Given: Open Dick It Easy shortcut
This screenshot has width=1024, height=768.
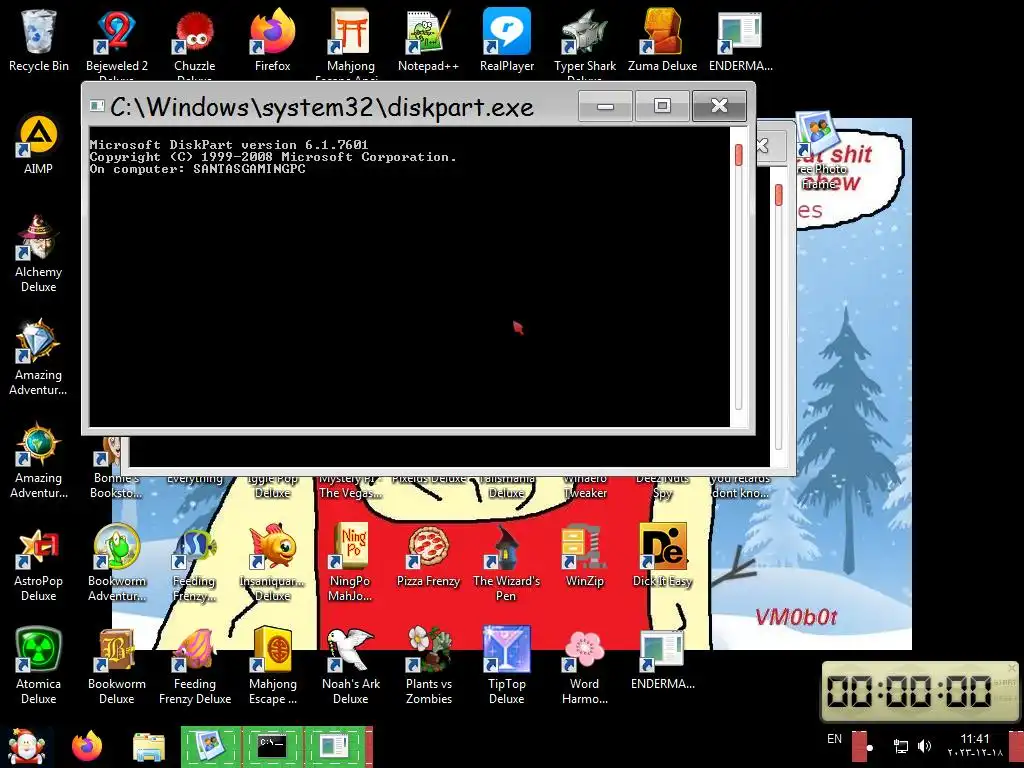Looking at the screenshot, I should 662,555.
